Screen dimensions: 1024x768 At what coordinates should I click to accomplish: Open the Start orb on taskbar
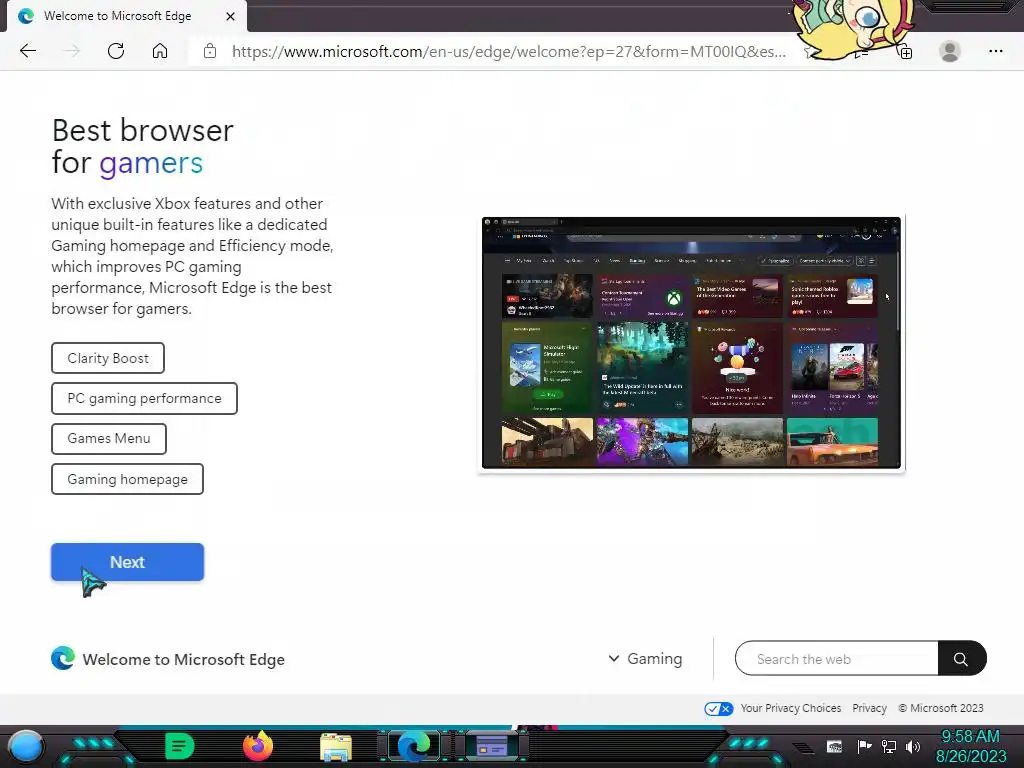pos(26,746)
